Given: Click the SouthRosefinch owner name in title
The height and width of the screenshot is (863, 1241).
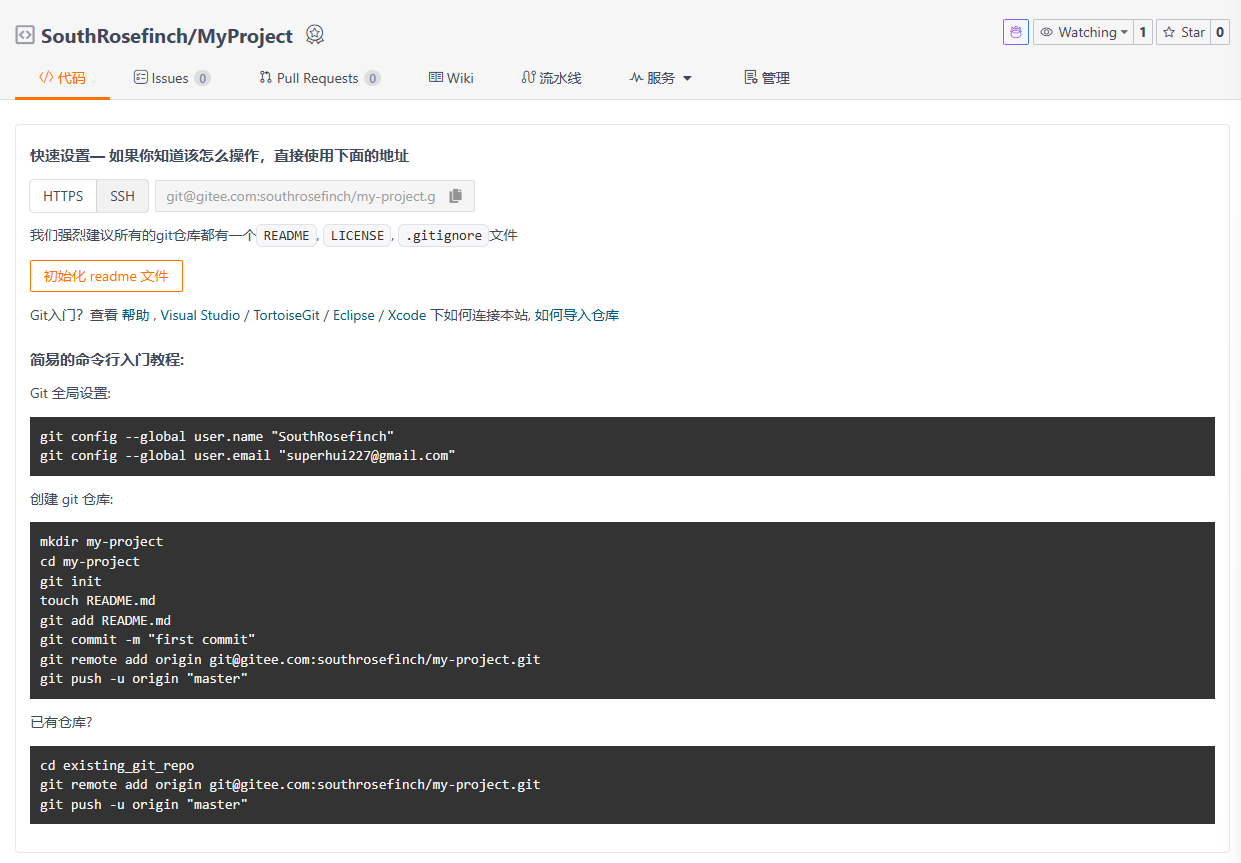Looking at the screenshot, I should pos(112,36).
